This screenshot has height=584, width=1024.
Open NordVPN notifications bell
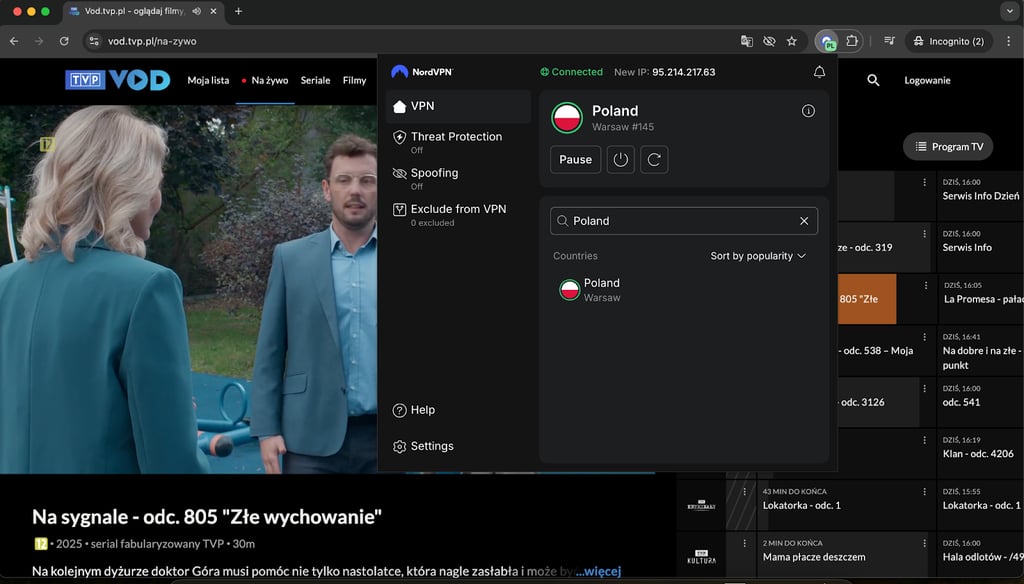819,72
